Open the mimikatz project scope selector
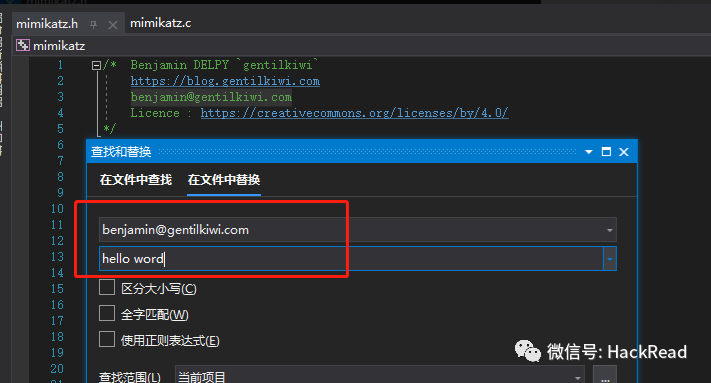Viewport: 711px width, 383px height. (x=361, y=46)
